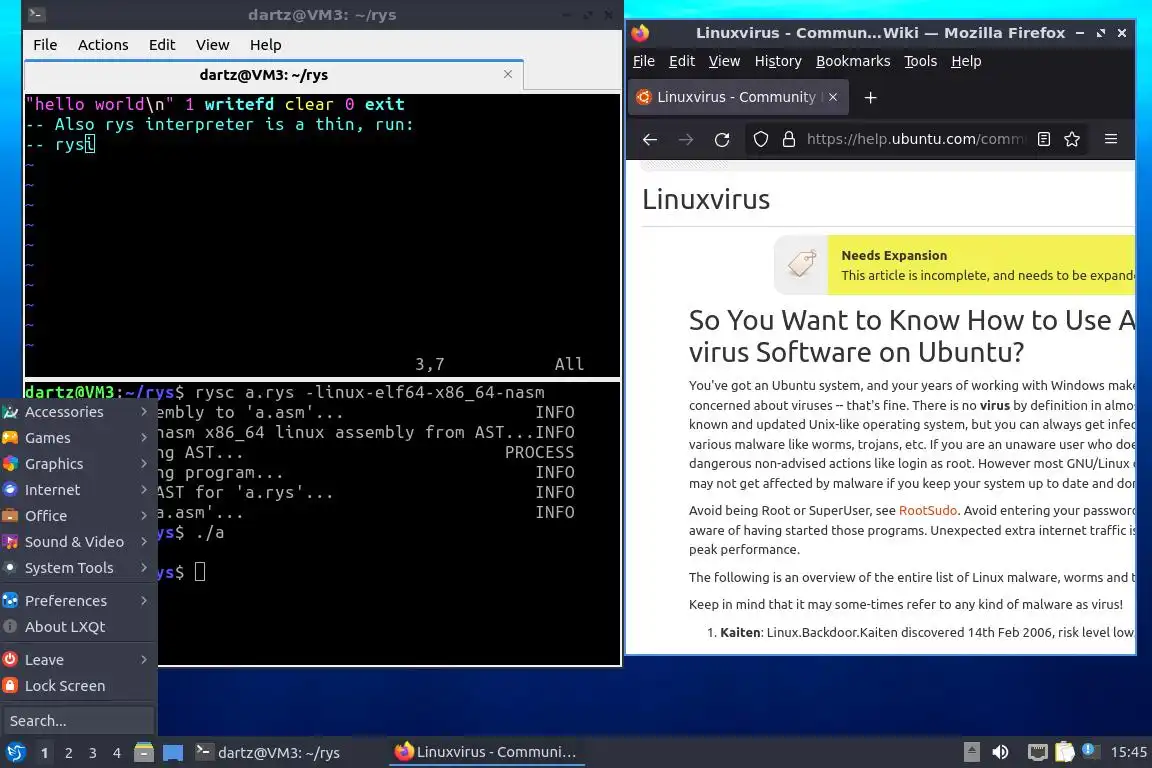Viewport: 1152px width, 768px height.
Task: Click the Firefox logo in title bar
Action: [x=641, y=33]
